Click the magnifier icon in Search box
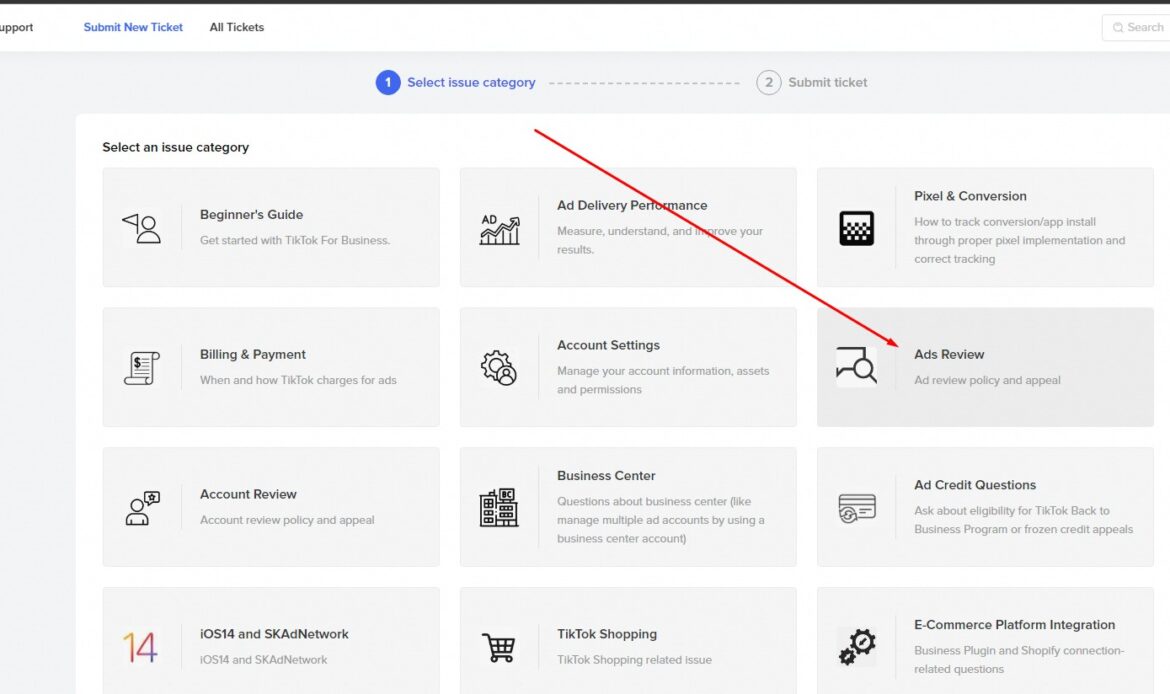Screen dimensions: 1170x694 (1118, 28)
